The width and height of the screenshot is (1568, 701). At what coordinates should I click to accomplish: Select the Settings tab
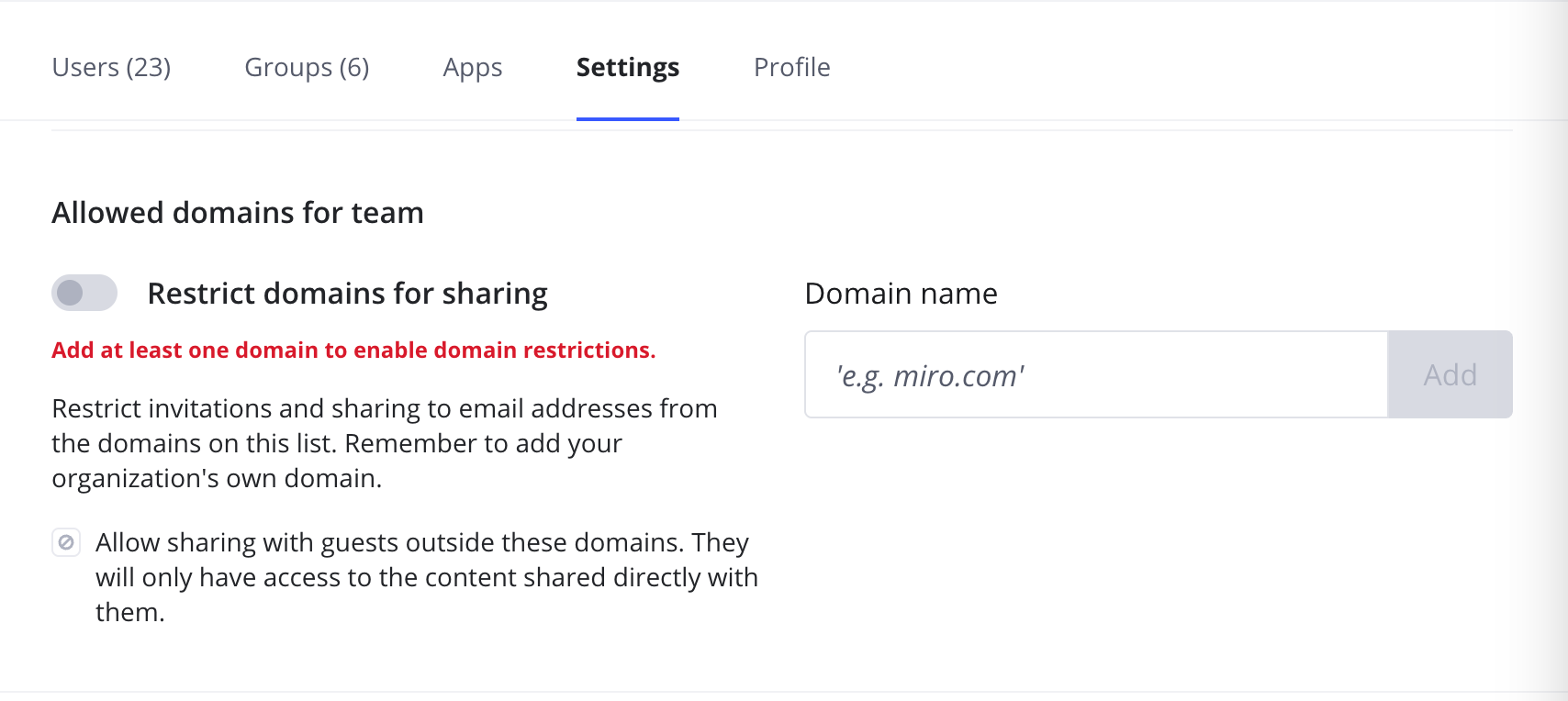627,68
